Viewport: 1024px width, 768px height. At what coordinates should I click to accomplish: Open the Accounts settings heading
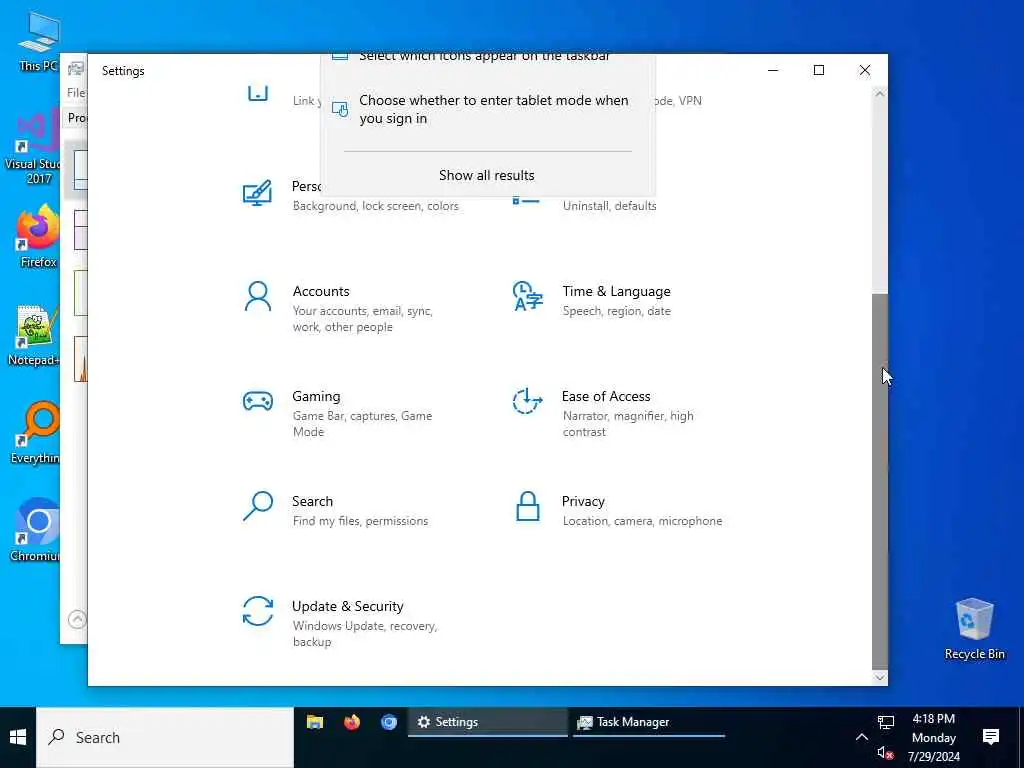click(x=321, y=291)
